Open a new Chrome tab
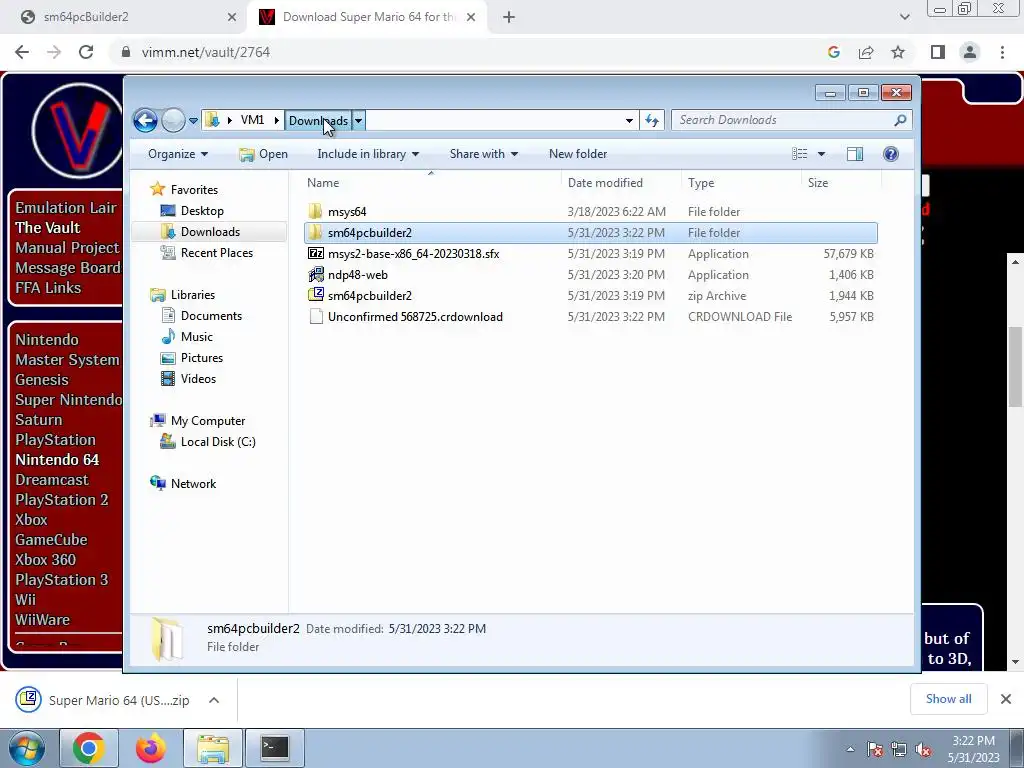Viewport: 1024px width, 768px height. pyautogui.click(x=509, y=18)
